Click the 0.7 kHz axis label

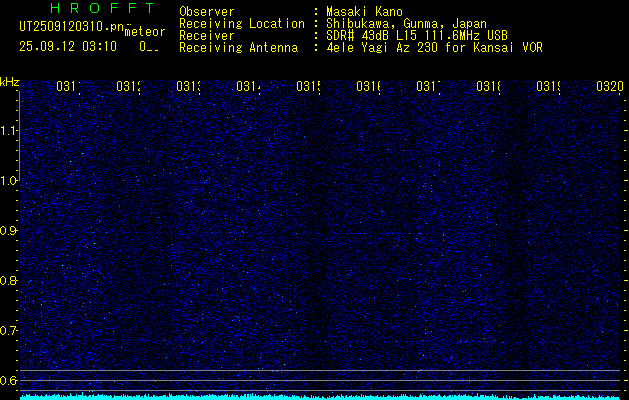coord(8,331)
